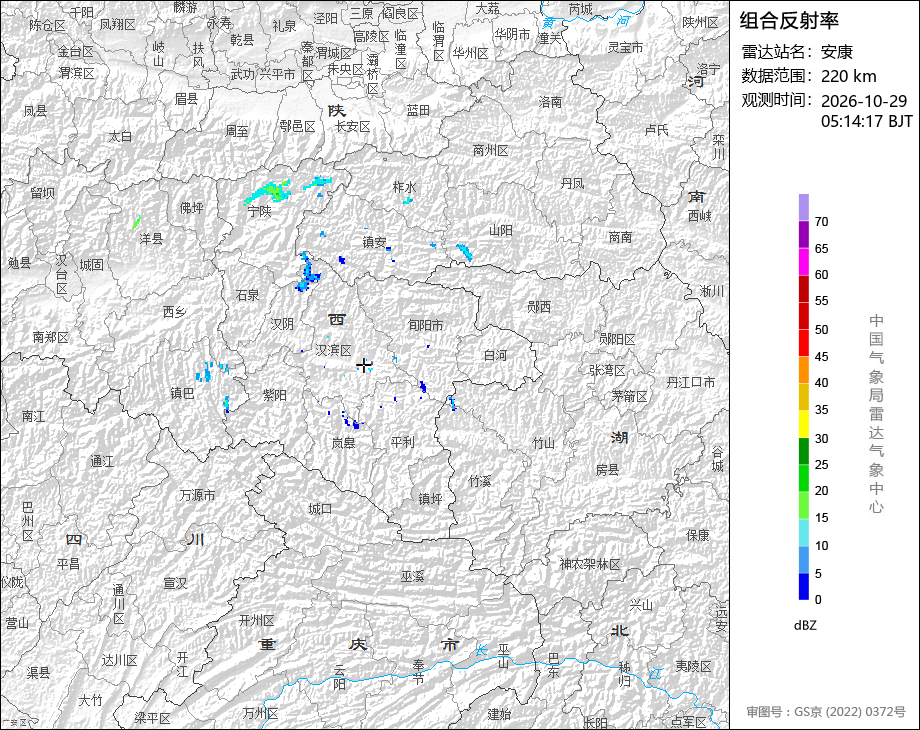
Task: Click the 宁陕 county label
Action: pyautogui.click(x=259, y=211)
